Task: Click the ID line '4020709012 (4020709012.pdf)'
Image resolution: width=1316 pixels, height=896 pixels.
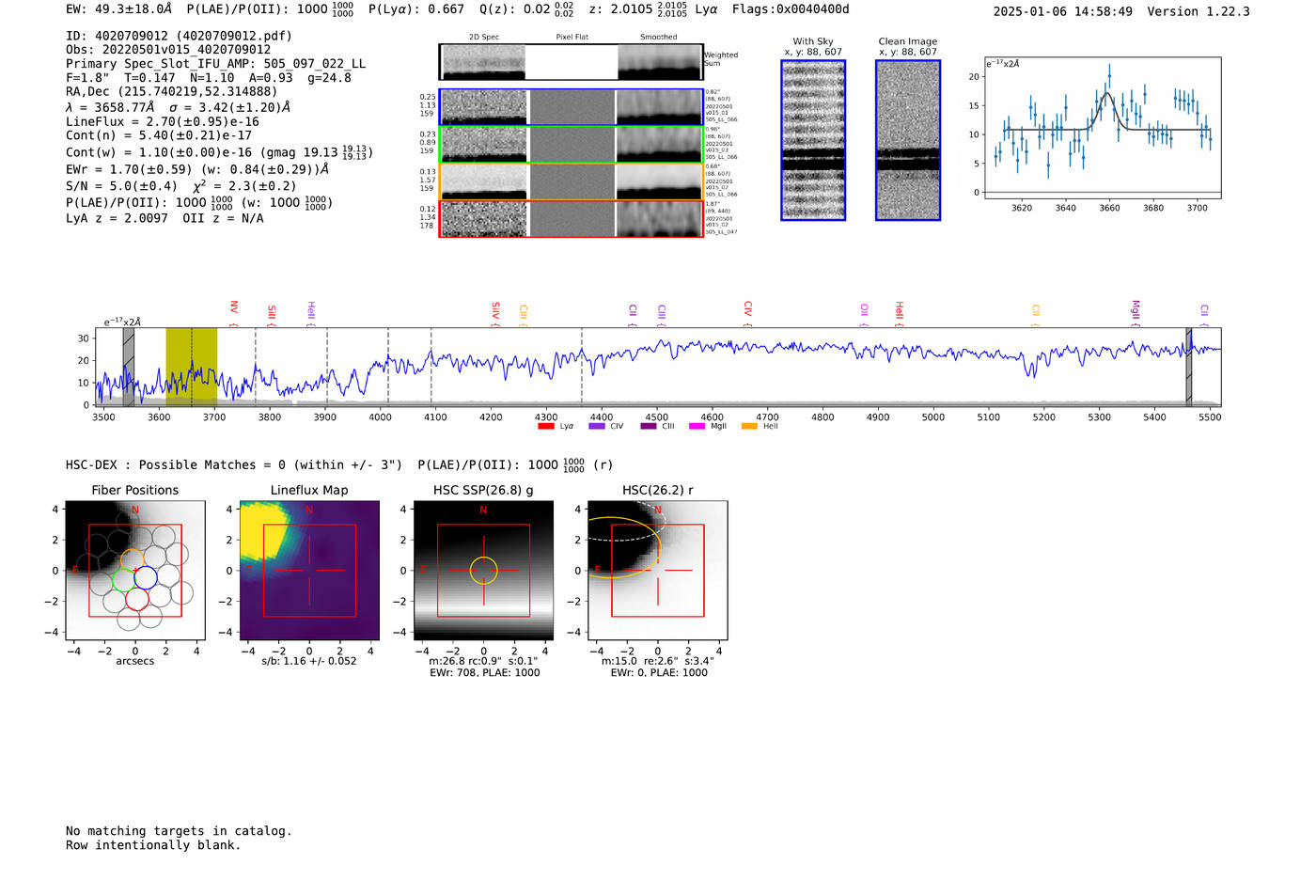Action: point(179,36)
